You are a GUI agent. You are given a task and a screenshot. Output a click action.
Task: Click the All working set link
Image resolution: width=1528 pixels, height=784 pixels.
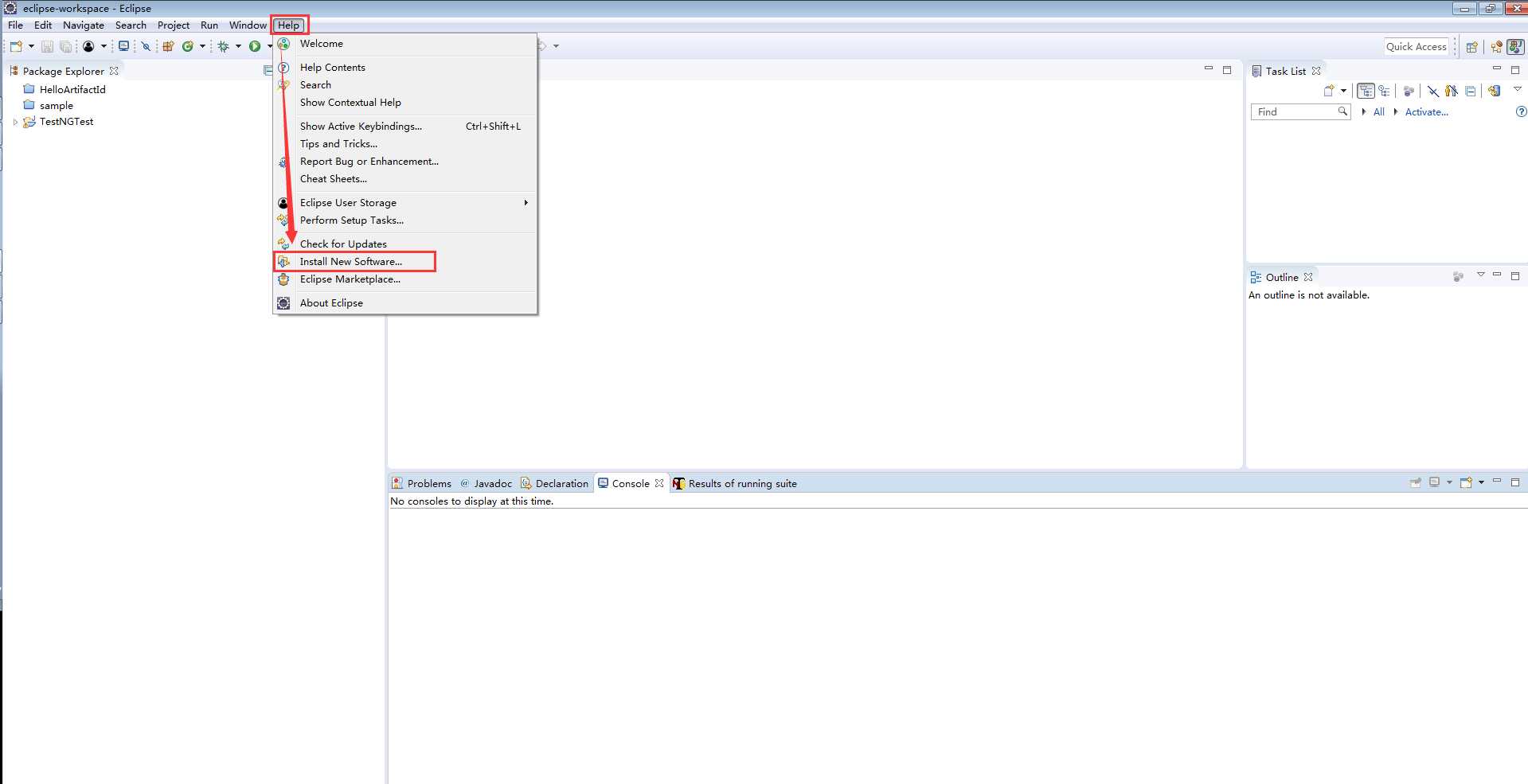[x=1378, y=112]
